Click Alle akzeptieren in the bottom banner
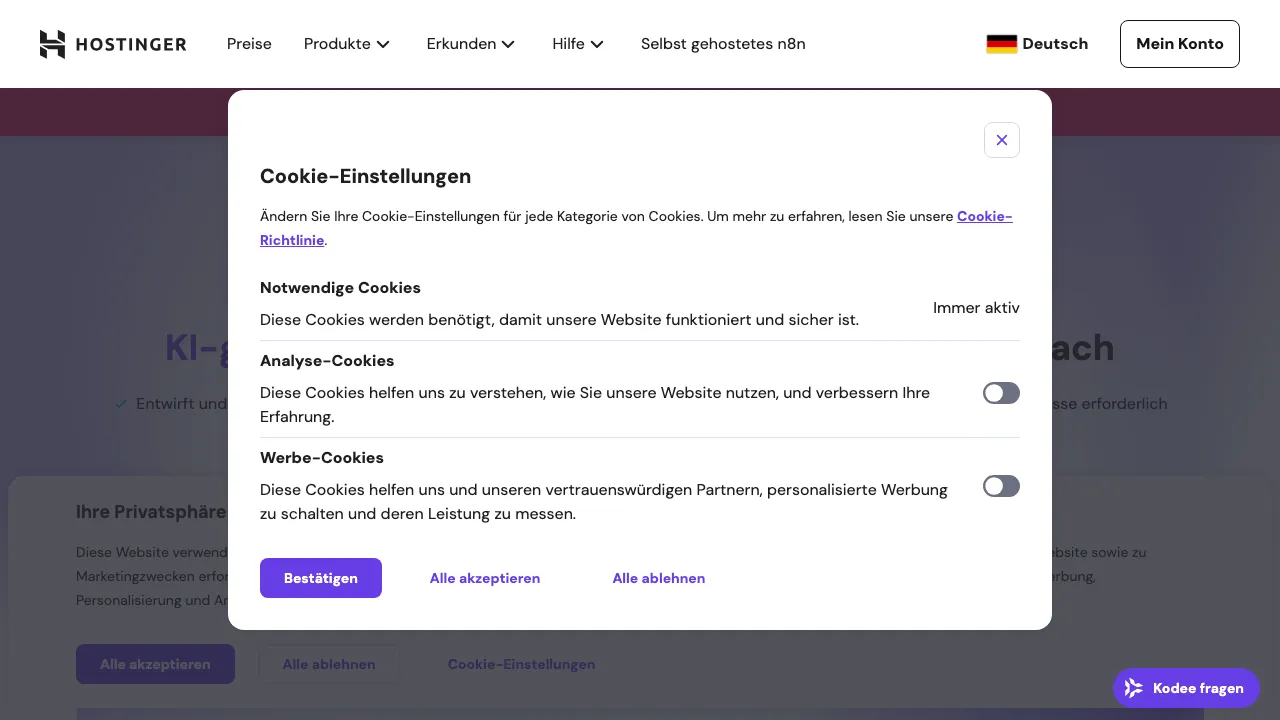This screenshot has height=720, width=1280. coord(155,664)
